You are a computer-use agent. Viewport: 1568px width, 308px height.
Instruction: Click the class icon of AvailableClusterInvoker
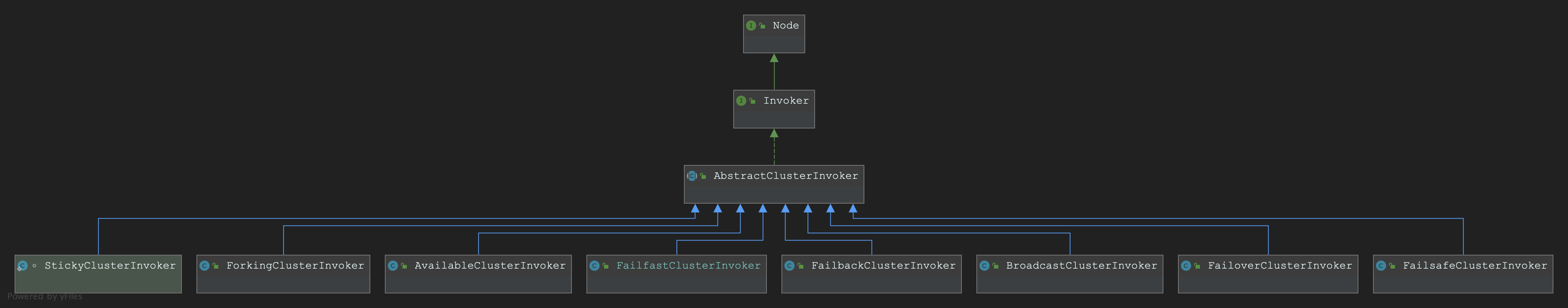(x=393, y=266)
